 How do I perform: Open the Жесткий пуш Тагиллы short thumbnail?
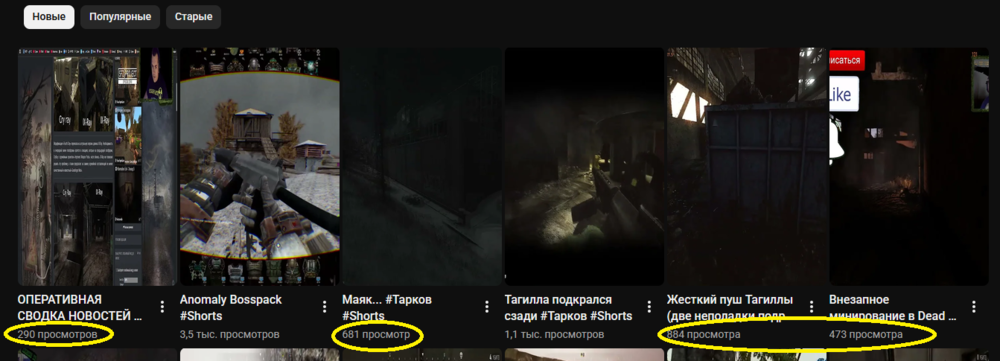[746, 166]
